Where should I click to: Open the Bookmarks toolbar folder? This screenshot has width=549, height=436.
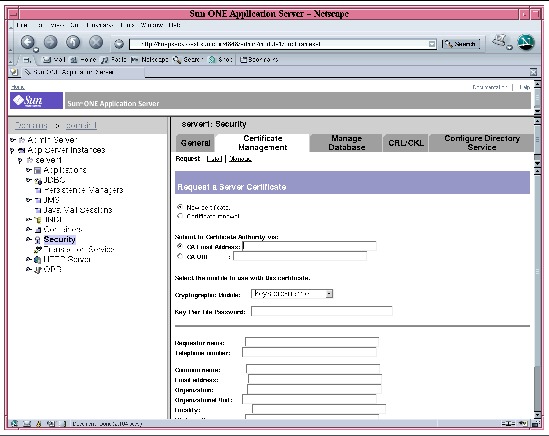coord(259,60)
